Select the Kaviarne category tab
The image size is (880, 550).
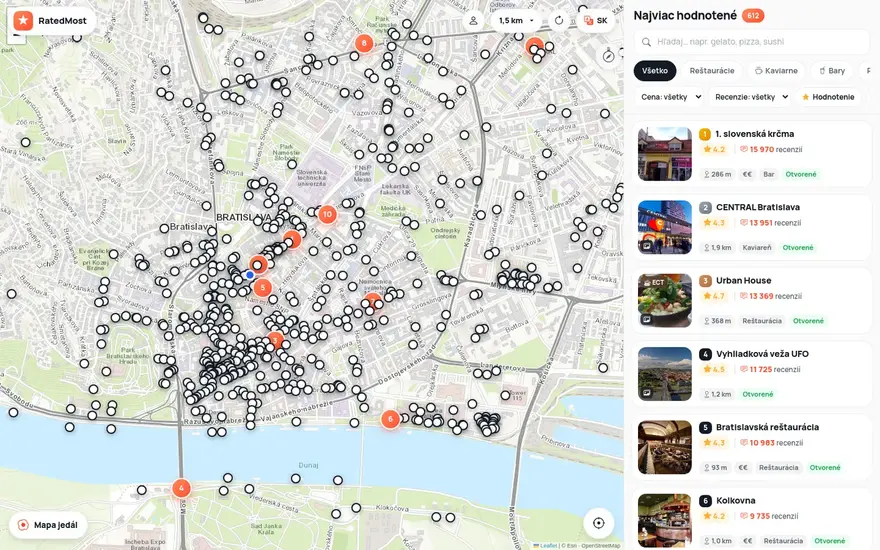coord(776,71)
